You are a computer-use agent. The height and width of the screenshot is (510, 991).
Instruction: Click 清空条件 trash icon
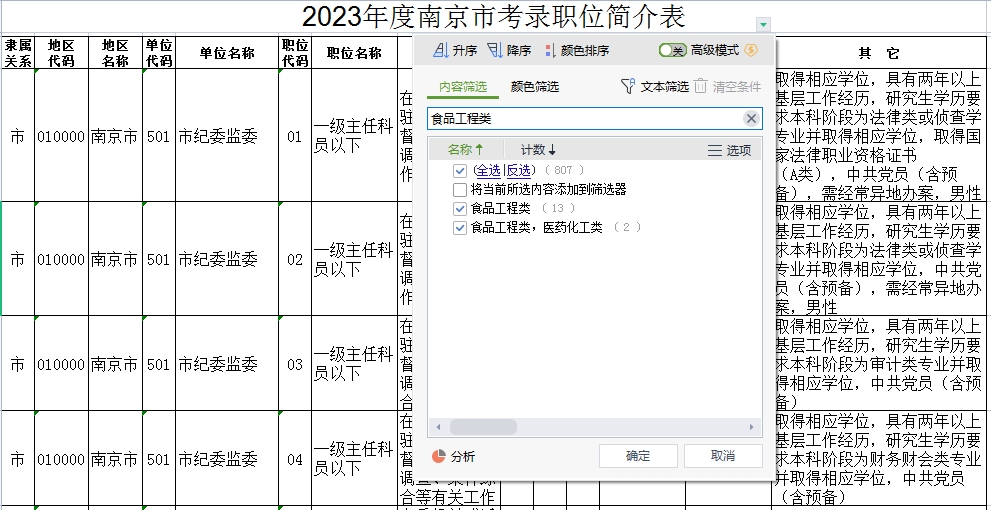(x=700, y=87)
